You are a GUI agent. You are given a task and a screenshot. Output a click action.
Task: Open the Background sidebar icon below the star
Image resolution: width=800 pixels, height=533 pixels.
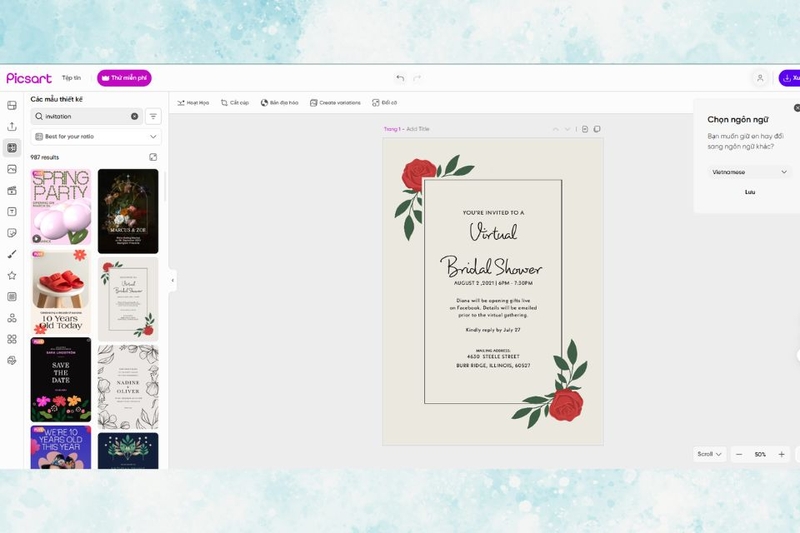12,297
